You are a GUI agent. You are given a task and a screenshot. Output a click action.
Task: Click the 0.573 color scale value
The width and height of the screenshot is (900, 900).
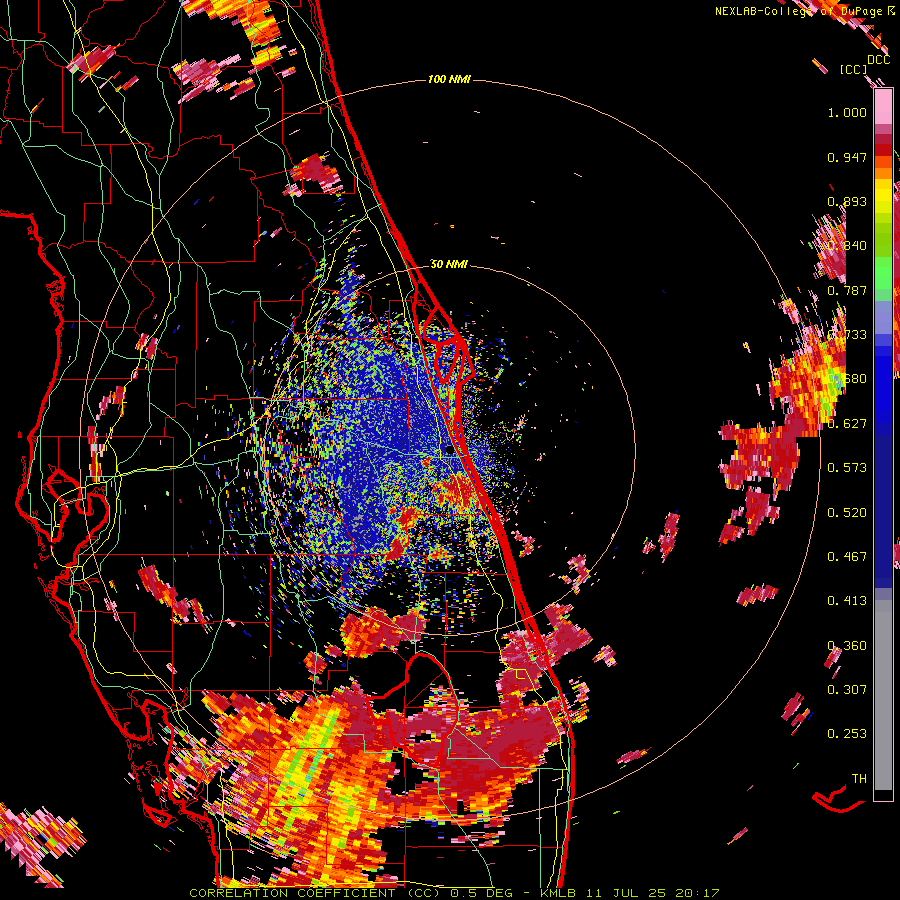click(x=847, y=468)
